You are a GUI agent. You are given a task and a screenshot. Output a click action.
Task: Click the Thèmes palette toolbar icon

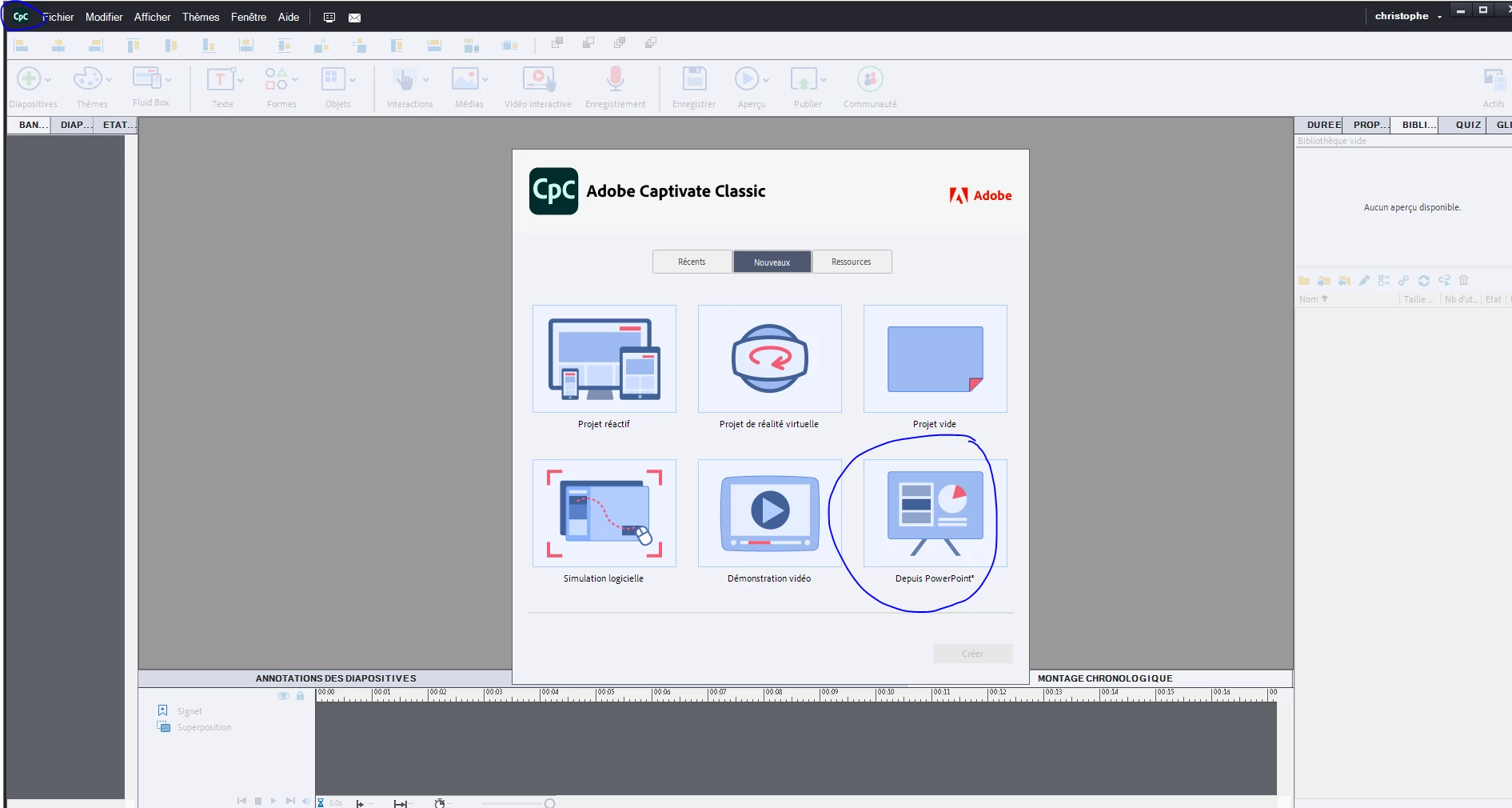click(87, 78)
